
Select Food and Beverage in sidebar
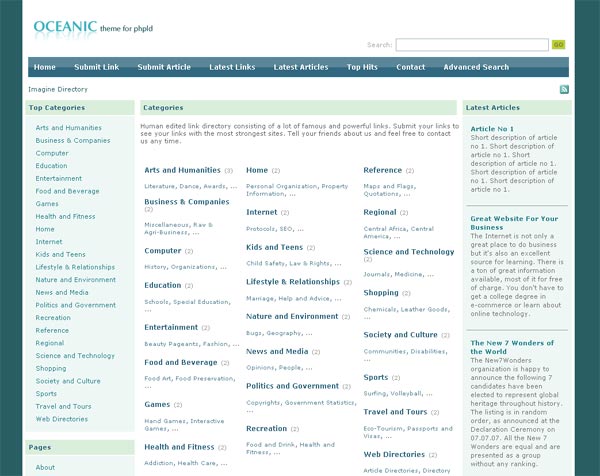[x=67, y=191]
